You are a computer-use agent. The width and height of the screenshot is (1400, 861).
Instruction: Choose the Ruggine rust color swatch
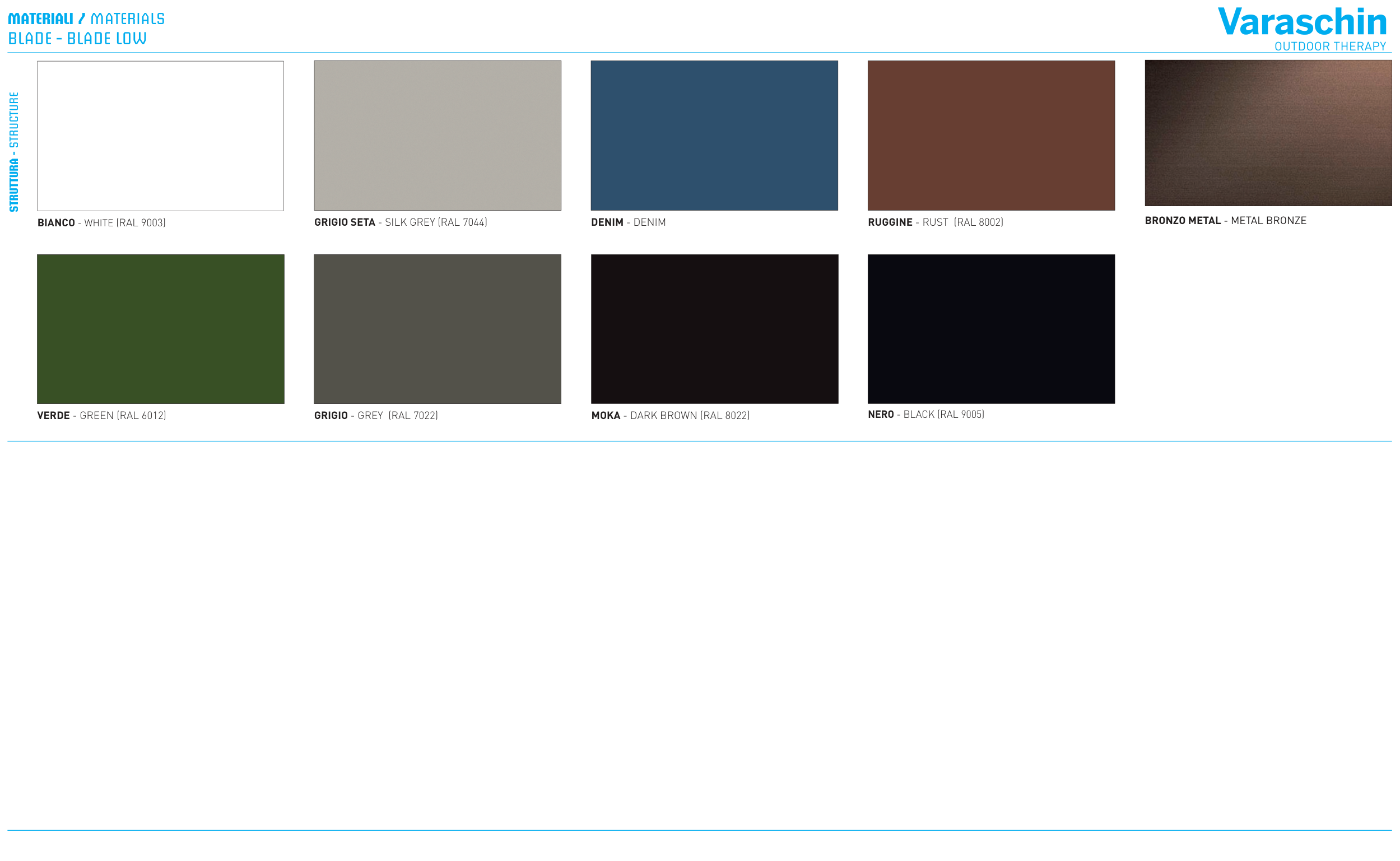pyautogui.click(x=990, y=136)
